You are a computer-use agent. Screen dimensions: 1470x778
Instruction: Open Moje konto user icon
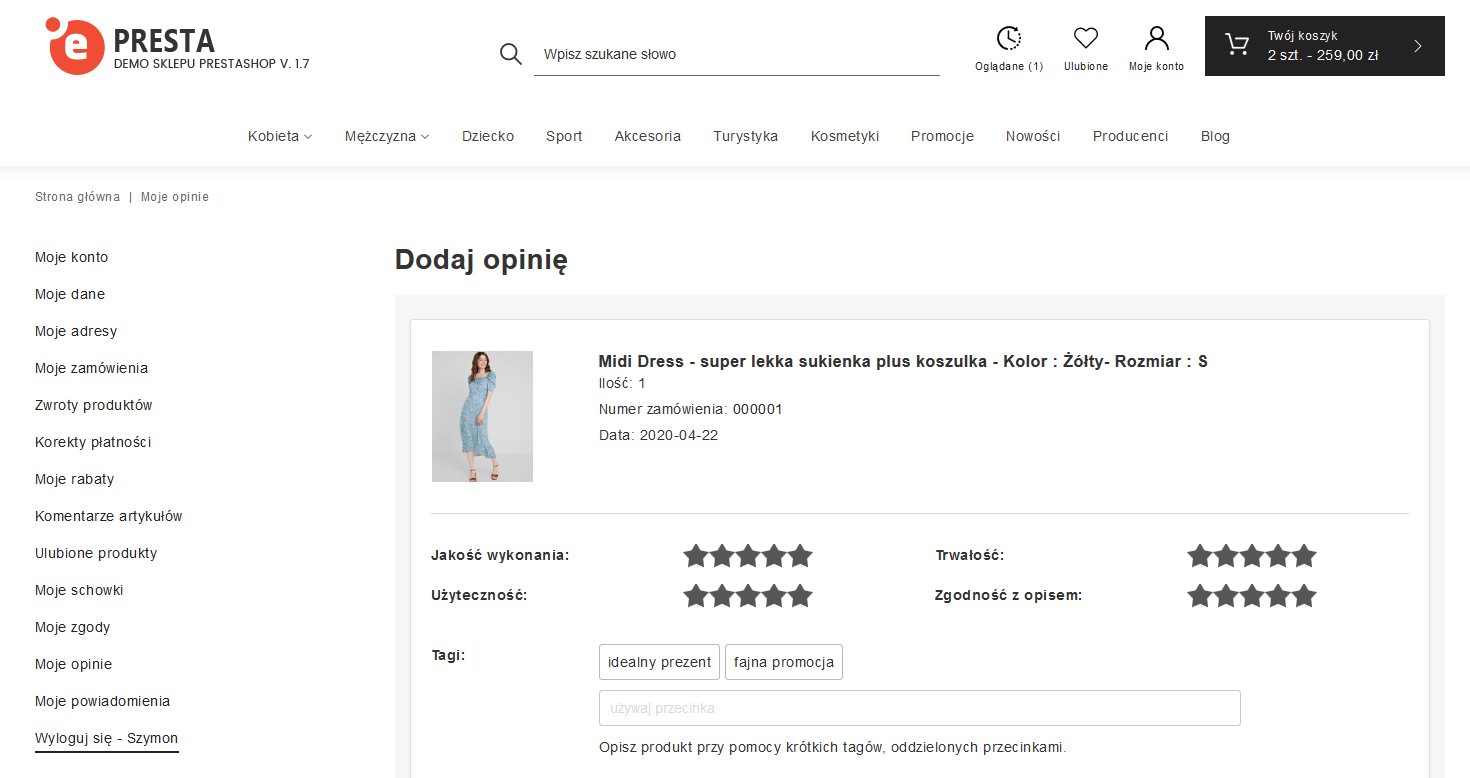[x=1156, y=39]
